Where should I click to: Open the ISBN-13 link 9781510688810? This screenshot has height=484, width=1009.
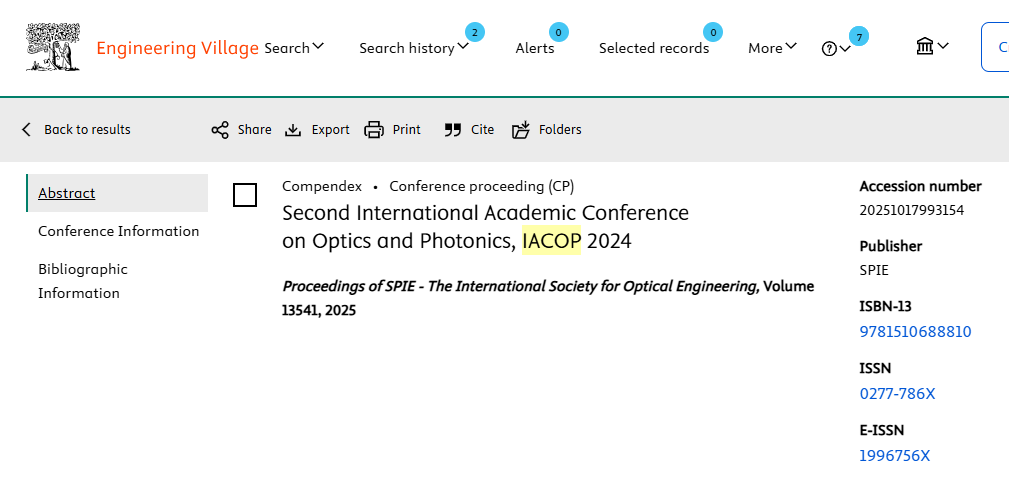coord(915,332)
